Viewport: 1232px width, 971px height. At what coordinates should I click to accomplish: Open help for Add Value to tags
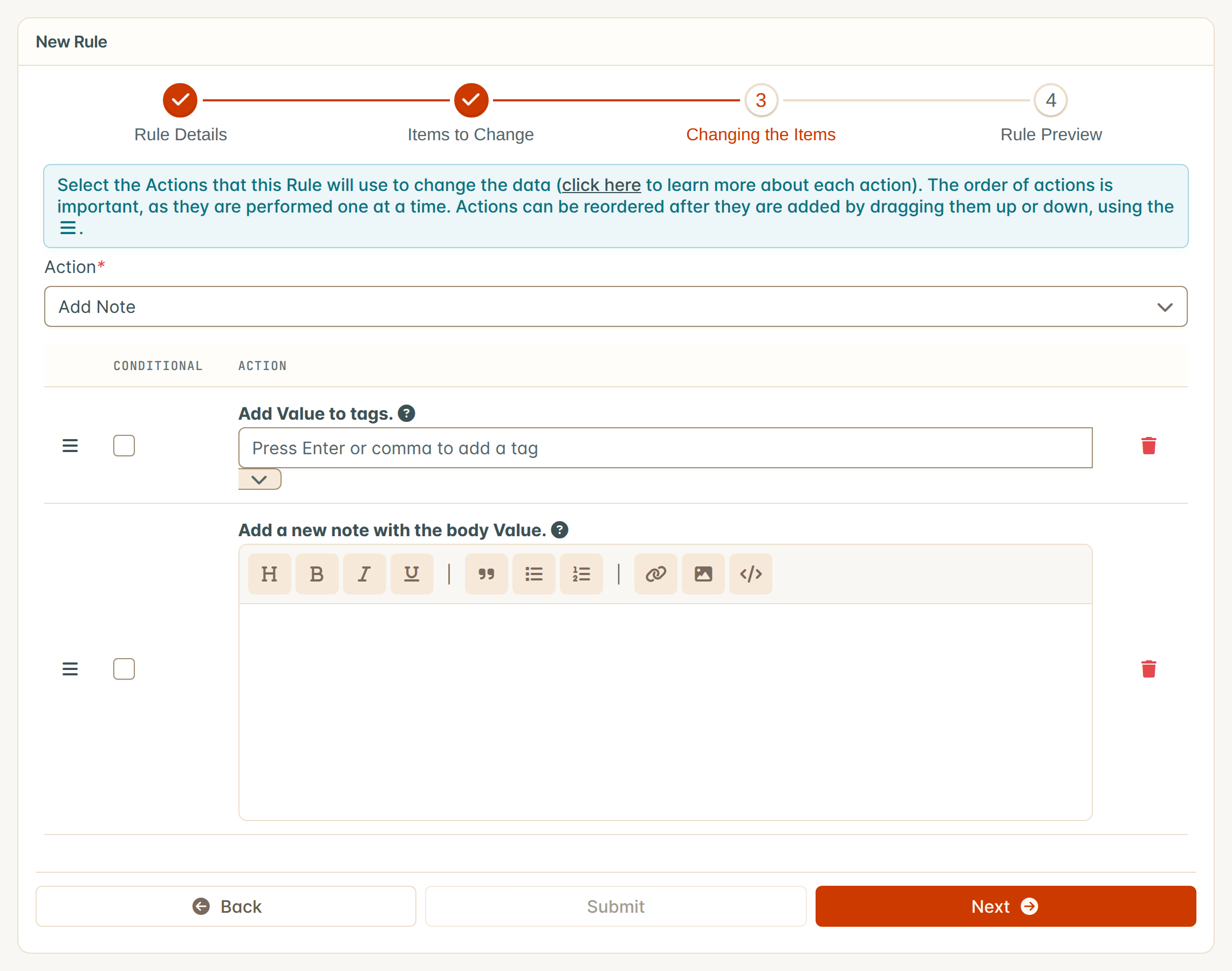[x=406, y=413]
